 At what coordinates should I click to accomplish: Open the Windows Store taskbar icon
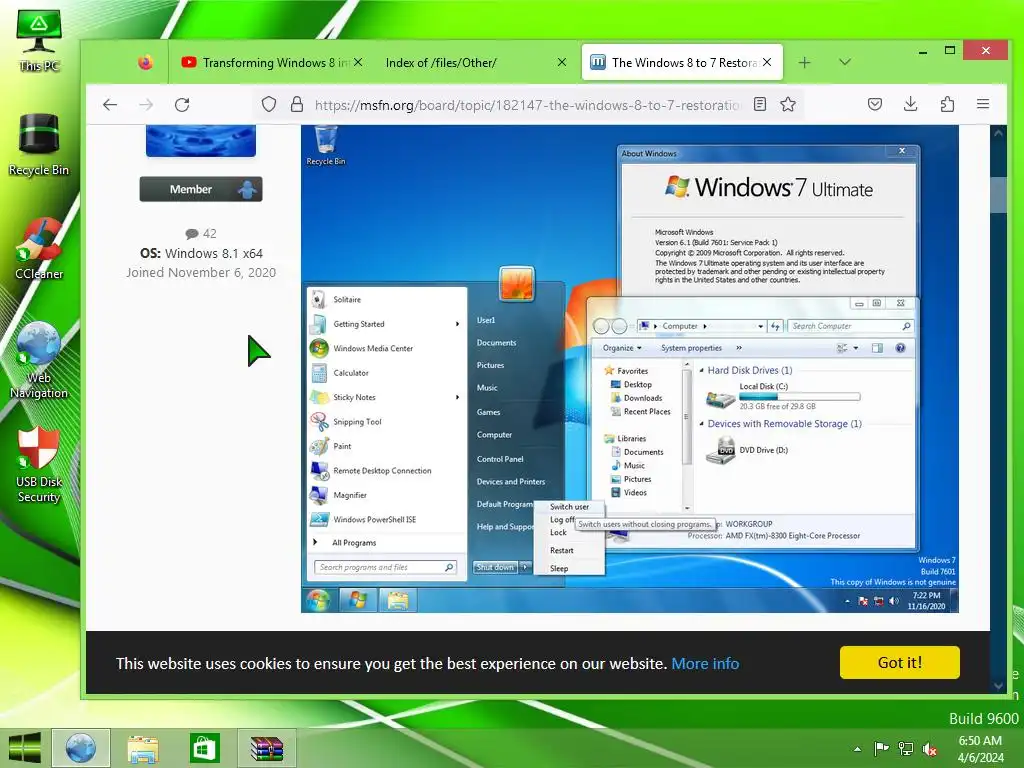click(x=204, y=748)
